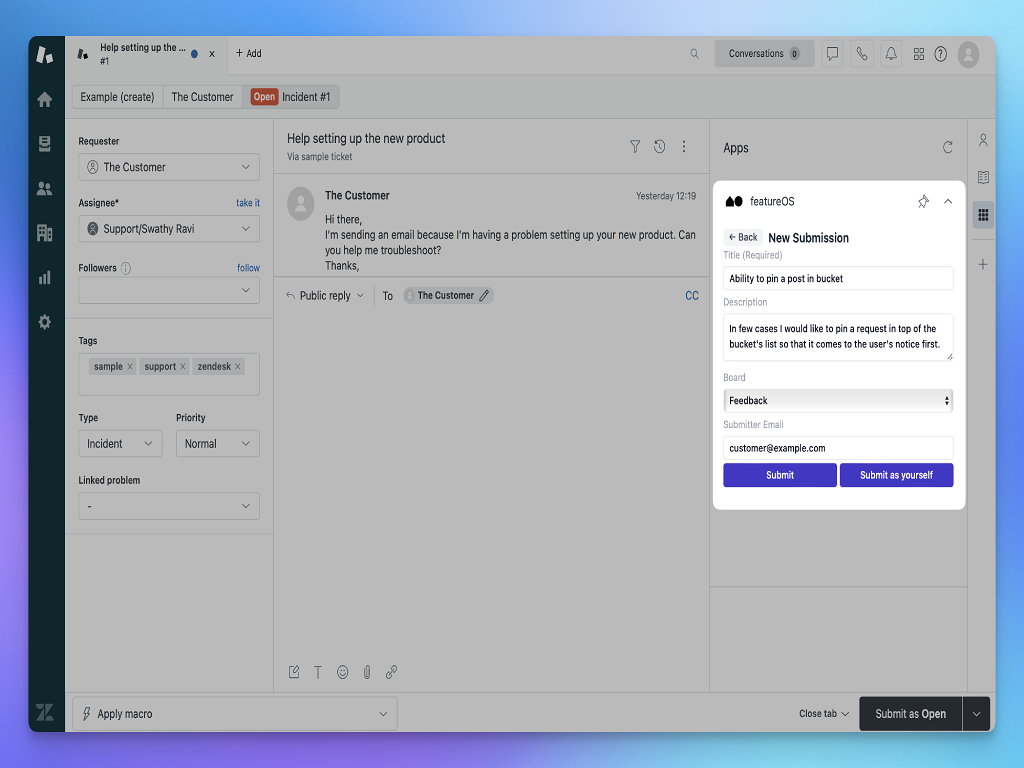Switch to The Customer tab
The height and width of the screenshot is (768, 1024).
click(202, 97)
